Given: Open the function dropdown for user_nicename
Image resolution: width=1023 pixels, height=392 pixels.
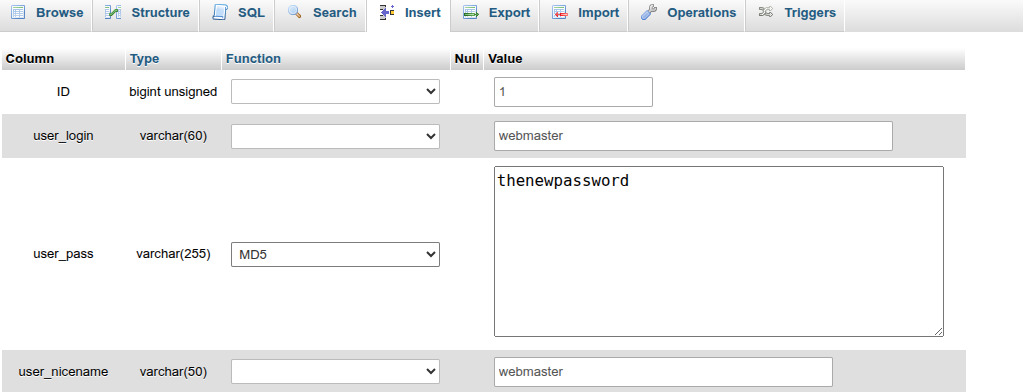Looking at the screenshot, I should (x=335, y=372).
